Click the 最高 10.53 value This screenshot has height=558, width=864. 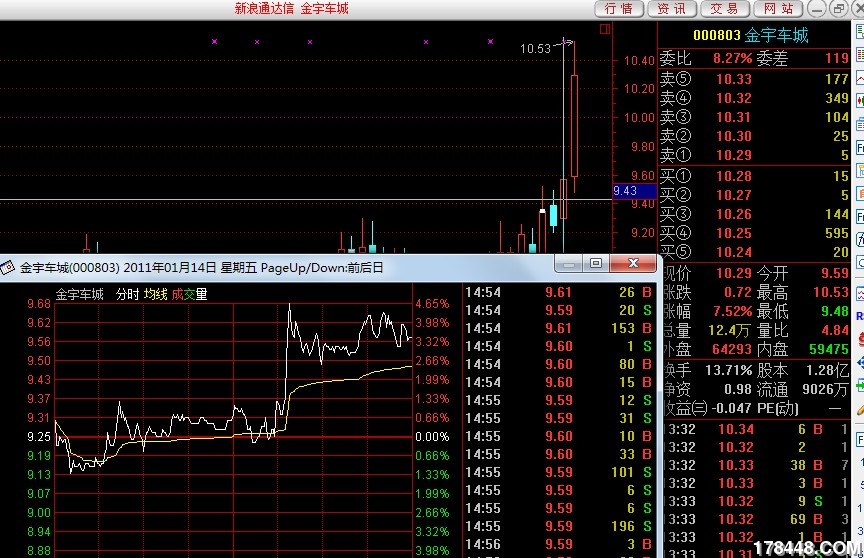[x=831, y=292]
